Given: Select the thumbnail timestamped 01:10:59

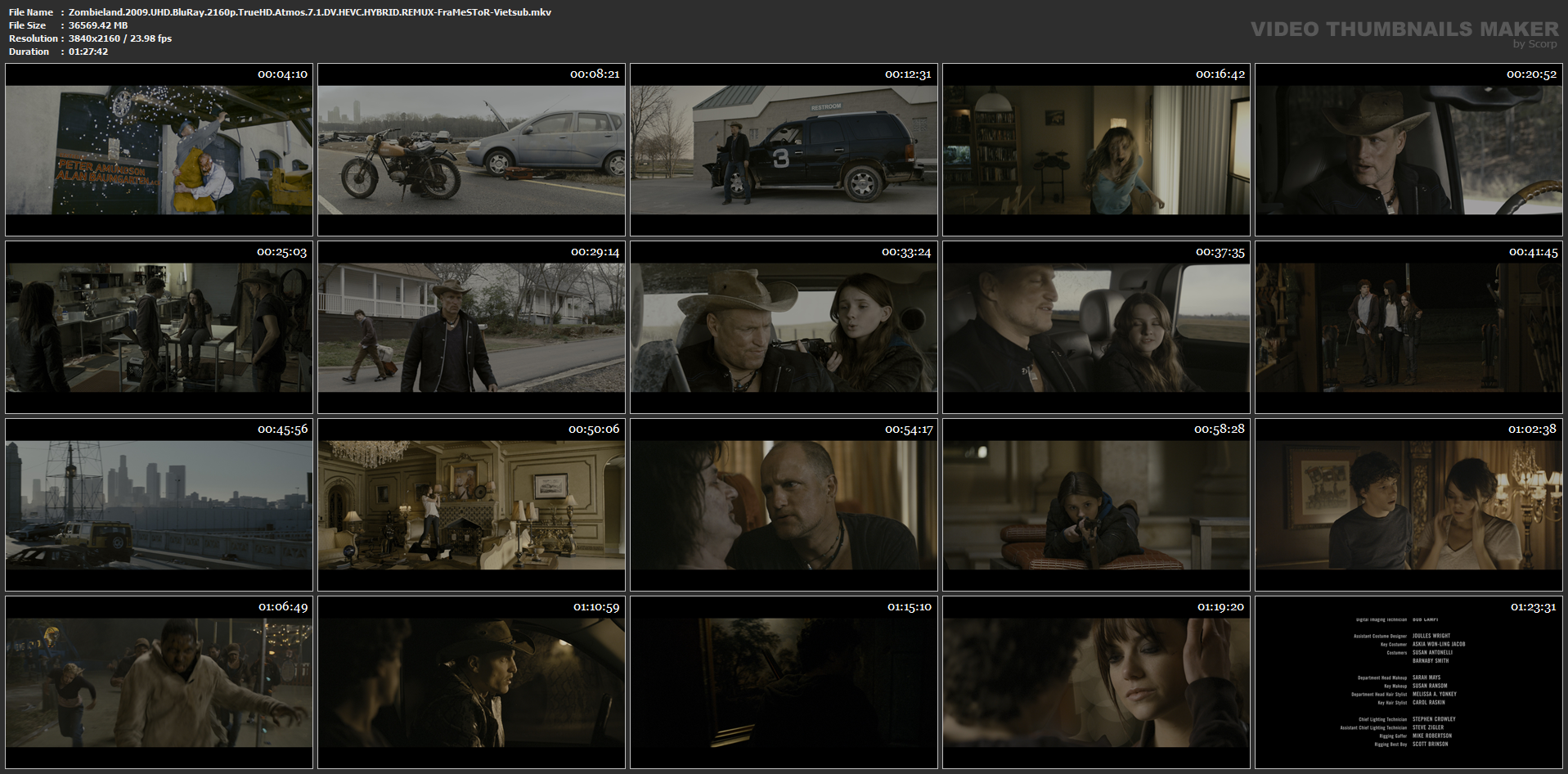Looking at the screenshot, I should tap(471, 682).
